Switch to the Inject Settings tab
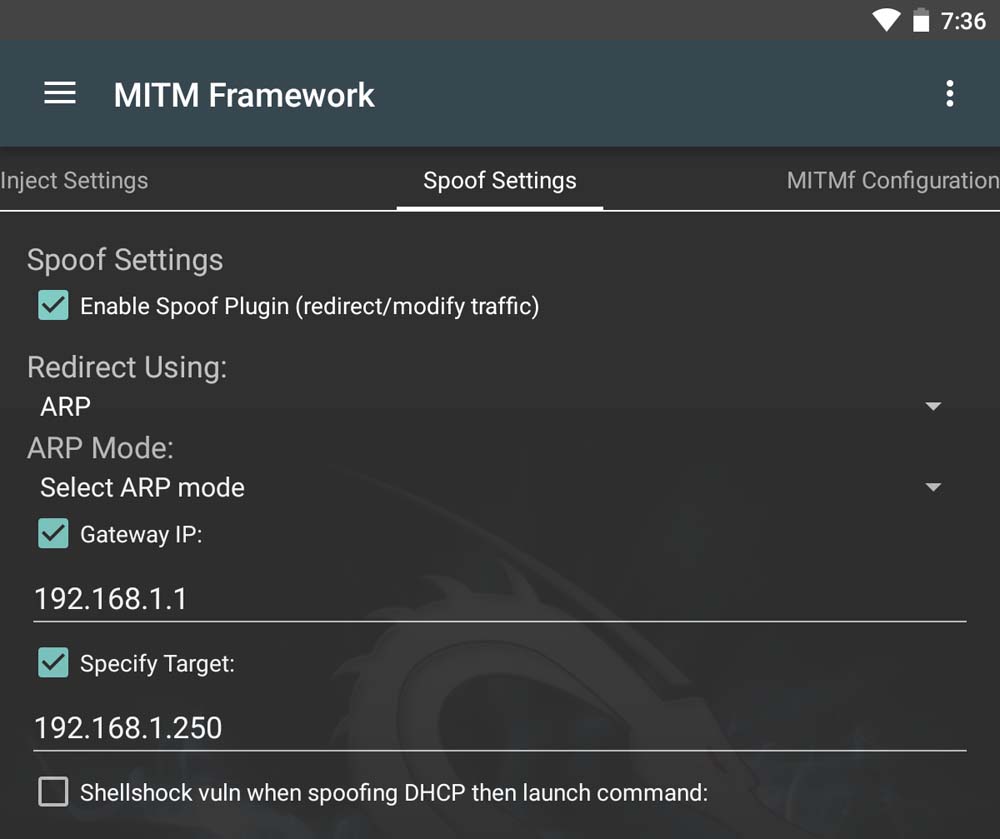The width and height of the screenshot is (1000, 839). (74, 181)
